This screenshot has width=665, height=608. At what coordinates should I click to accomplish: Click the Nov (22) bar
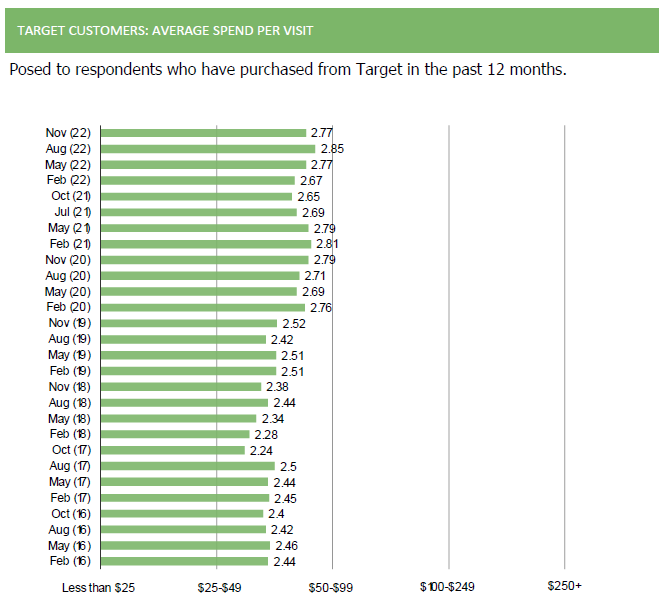pos(203,132)
